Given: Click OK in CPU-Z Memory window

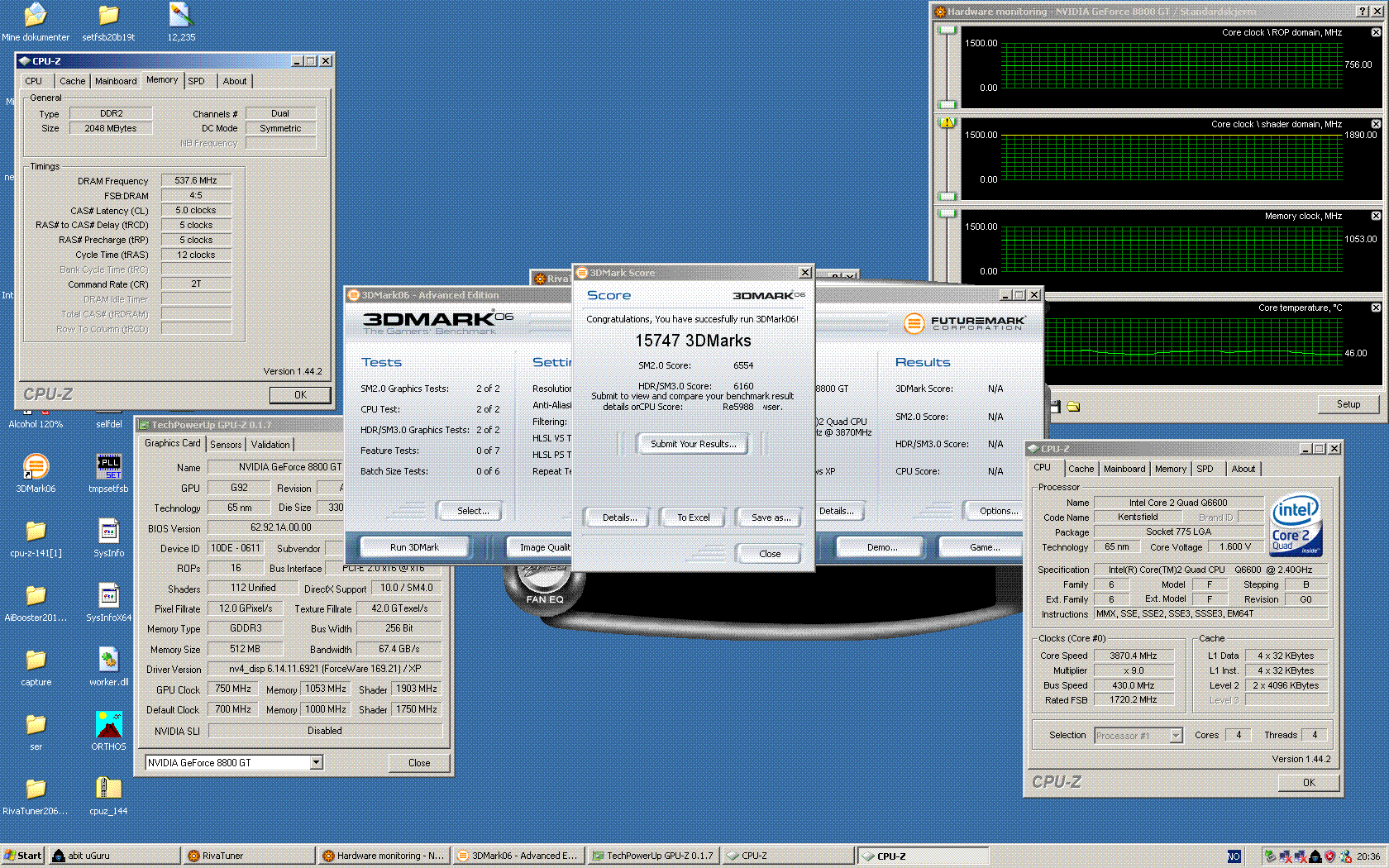Looking at the screenshot, I should point(300,395).
